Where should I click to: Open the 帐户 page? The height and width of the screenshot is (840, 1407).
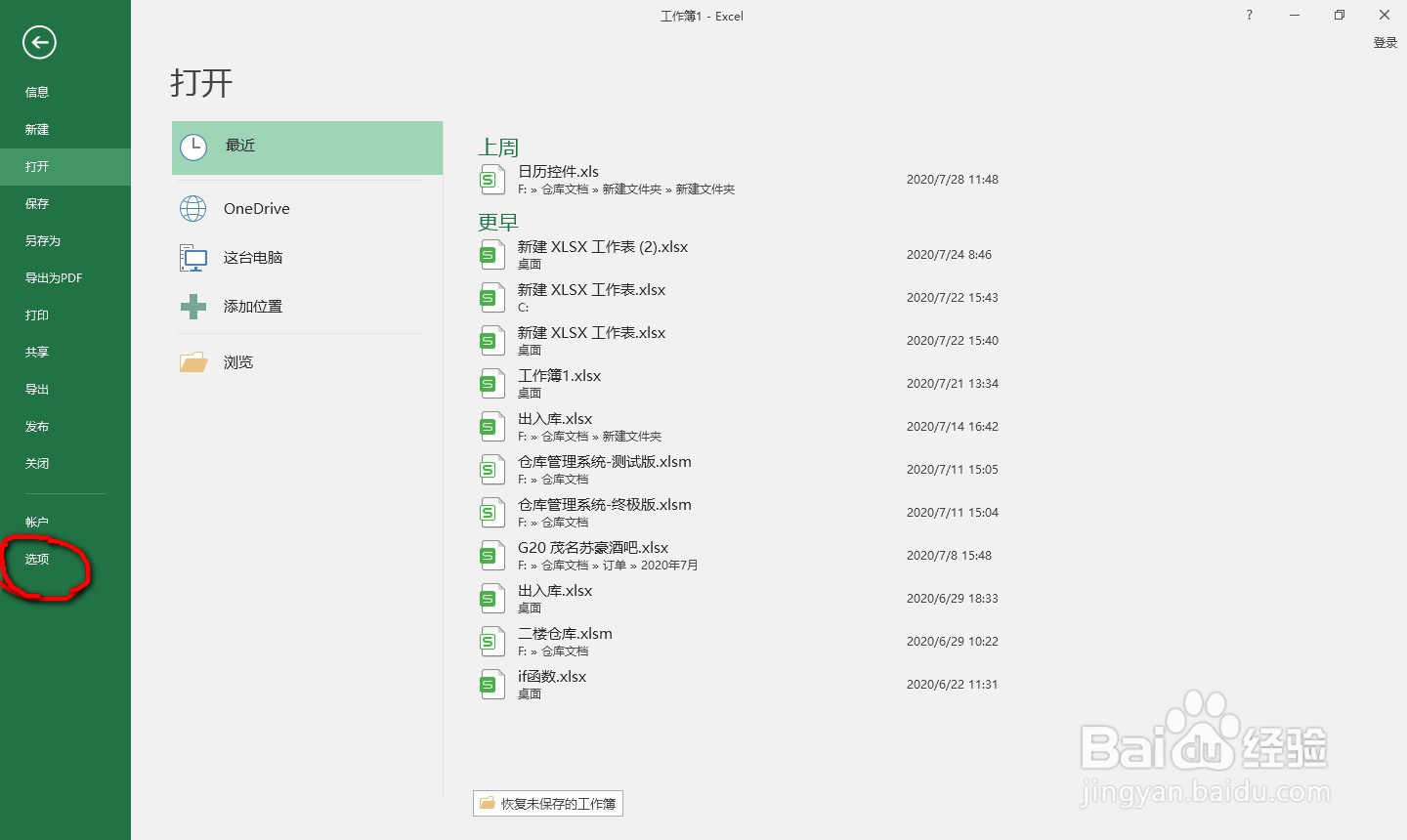click(x=65, y=522)
